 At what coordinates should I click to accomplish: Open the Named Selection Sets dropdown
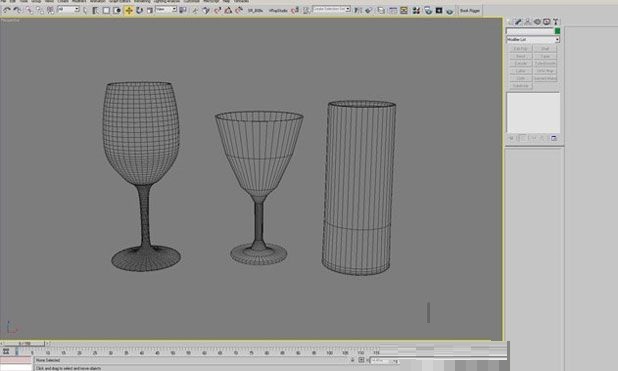click(x=331, y=9)
